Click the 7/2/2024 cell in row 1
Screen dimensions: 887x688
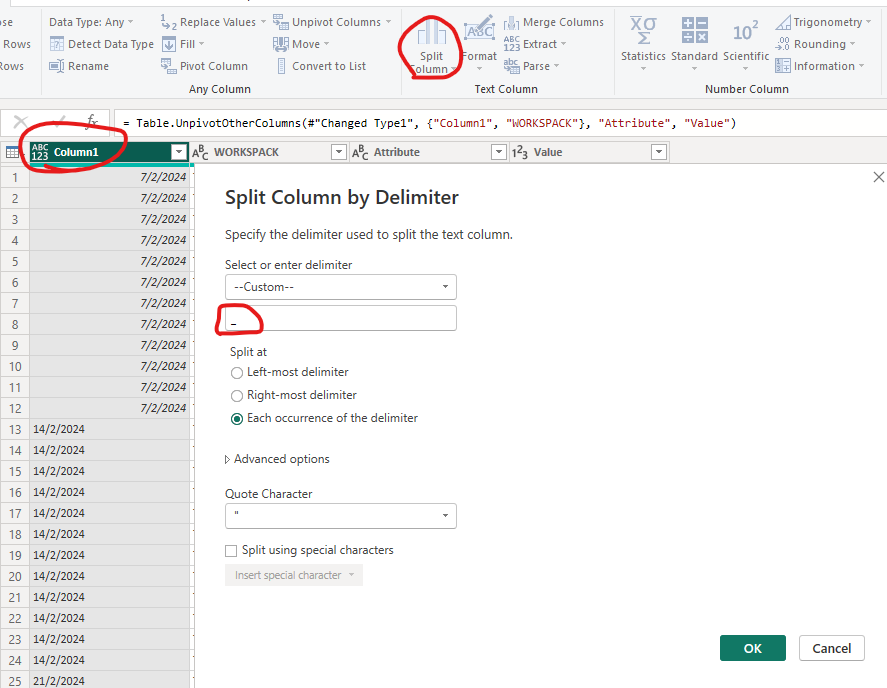(x=109, y=177)
